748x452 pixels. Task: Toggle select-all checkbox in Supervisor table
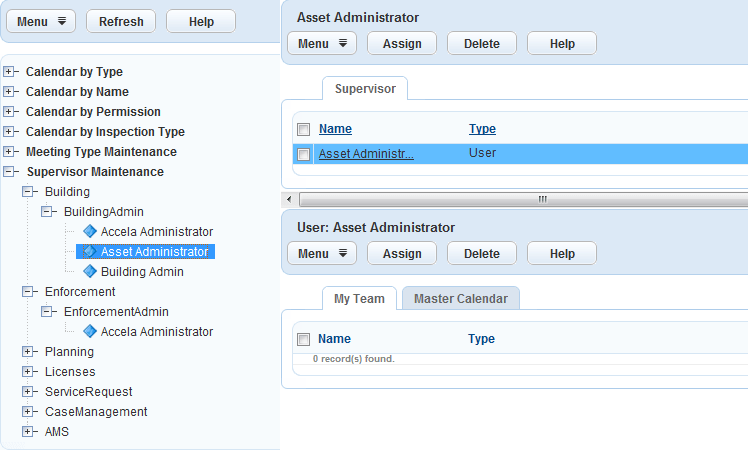(303, 129)
